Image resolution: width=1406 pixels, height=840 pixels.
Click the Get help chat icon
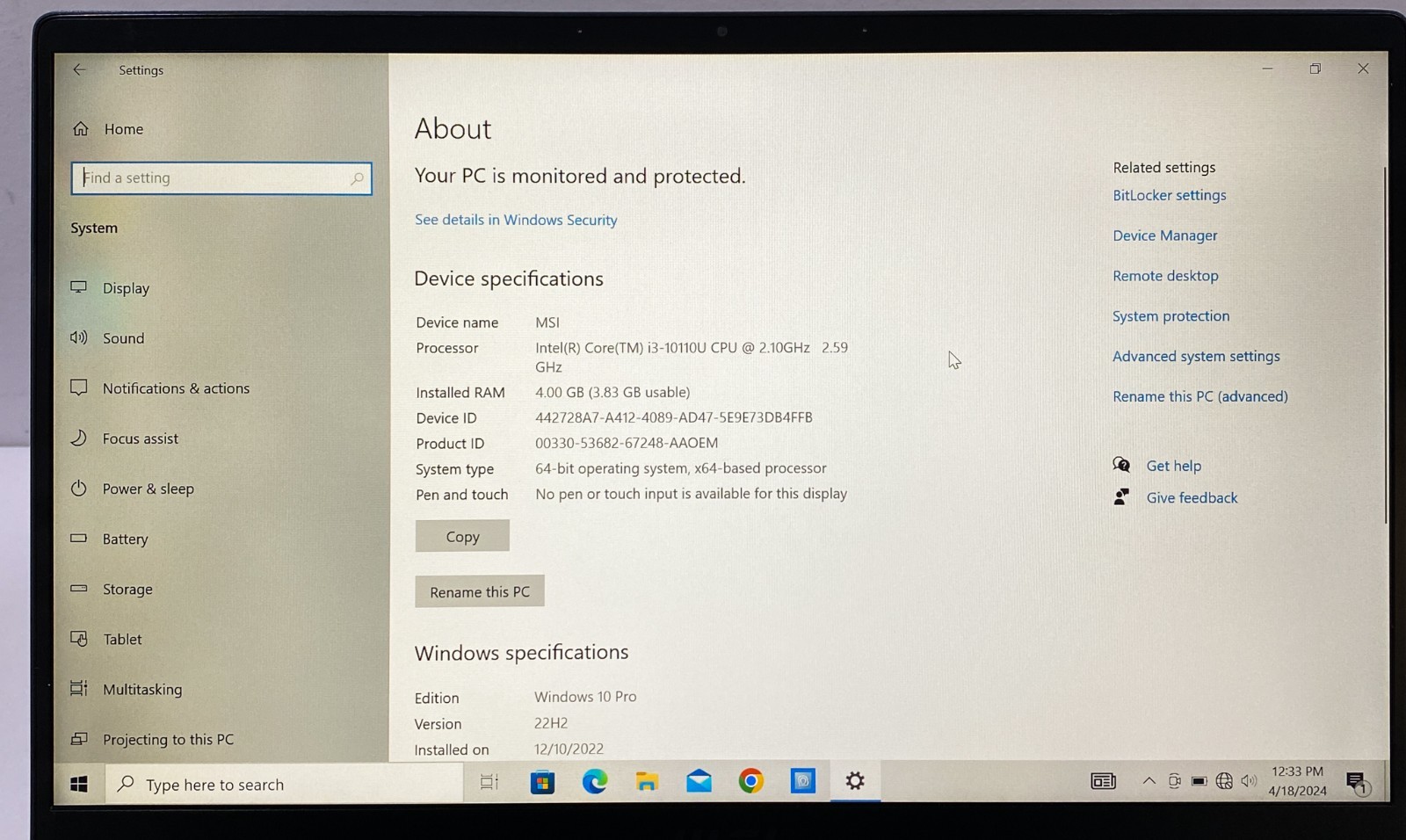tap(1121, 465)
